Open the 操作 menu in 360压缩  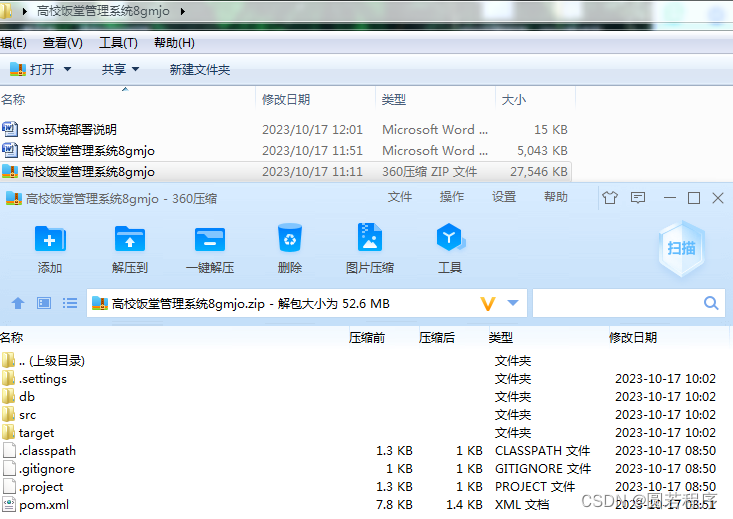452,197
